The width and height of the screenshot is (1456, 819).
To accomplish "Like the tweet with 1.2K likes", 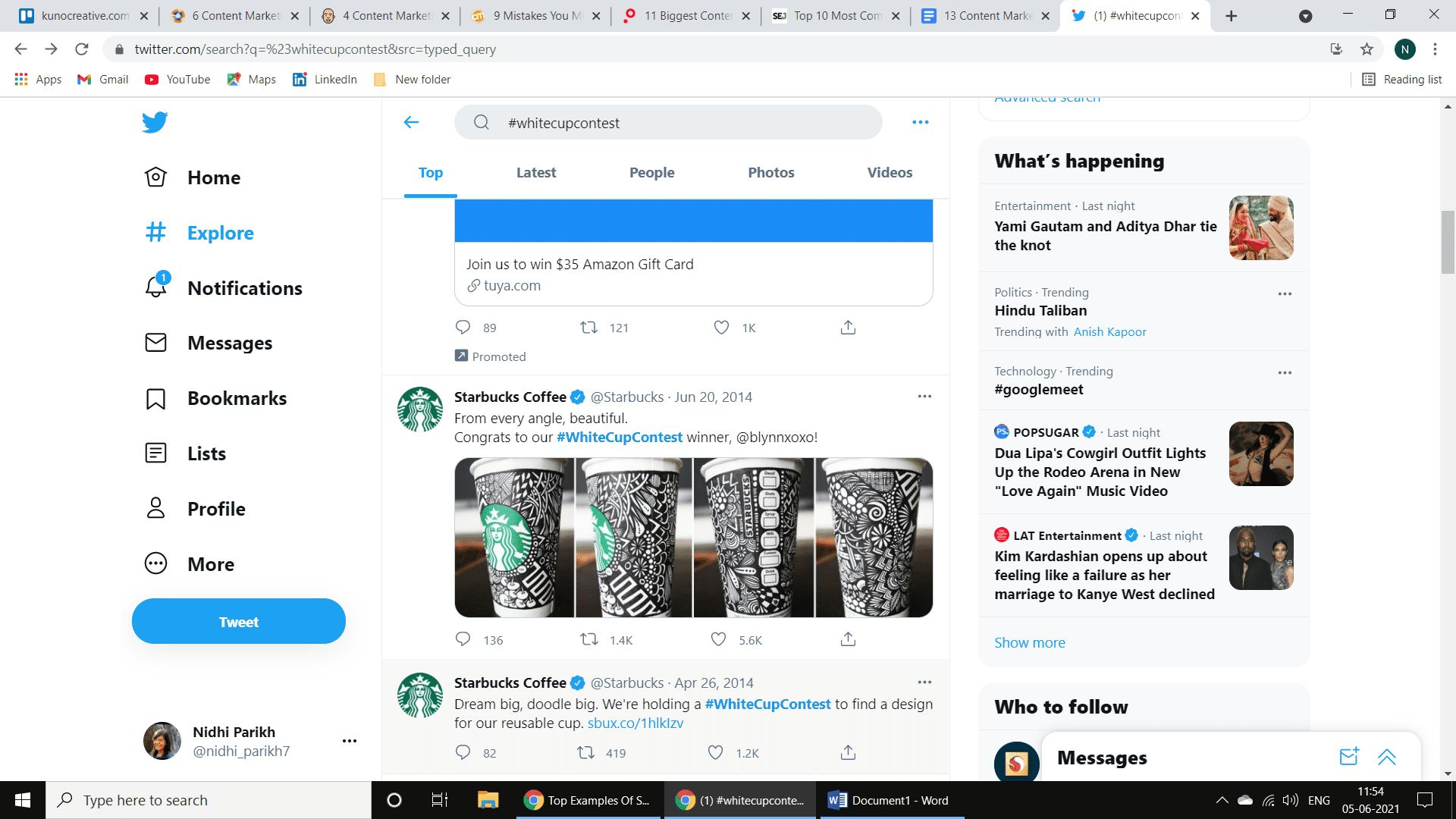I will [x=715, y=752].
